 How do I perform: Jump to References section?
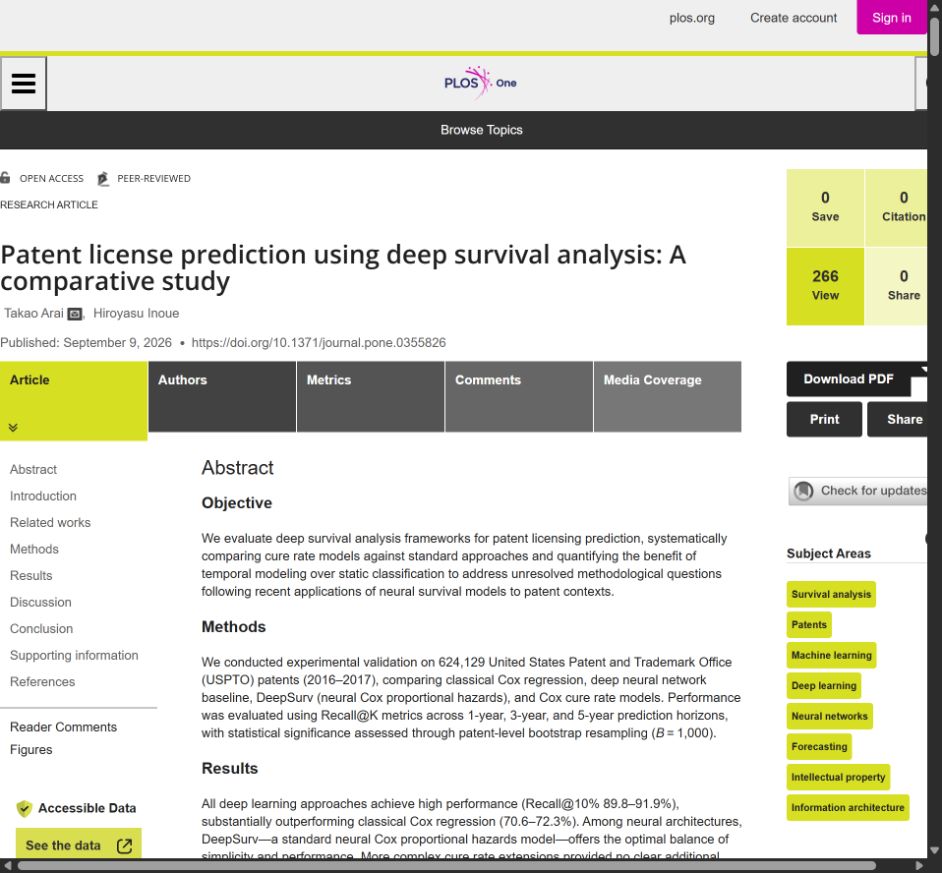click(x=42, y=681)
